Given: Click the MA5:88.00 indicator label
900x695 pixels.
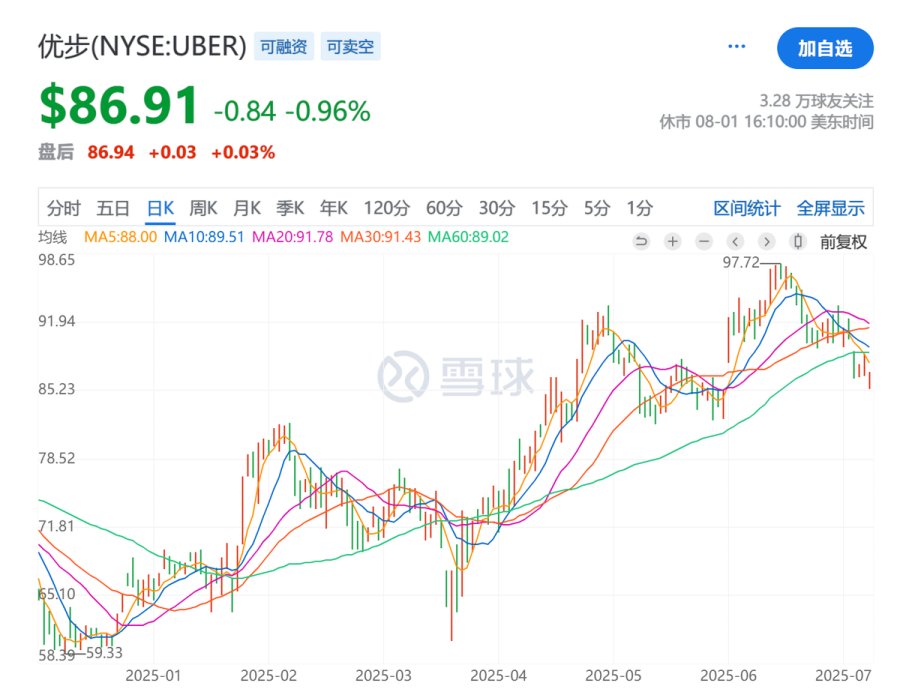Looking at the screenshot, I should 121,237.
